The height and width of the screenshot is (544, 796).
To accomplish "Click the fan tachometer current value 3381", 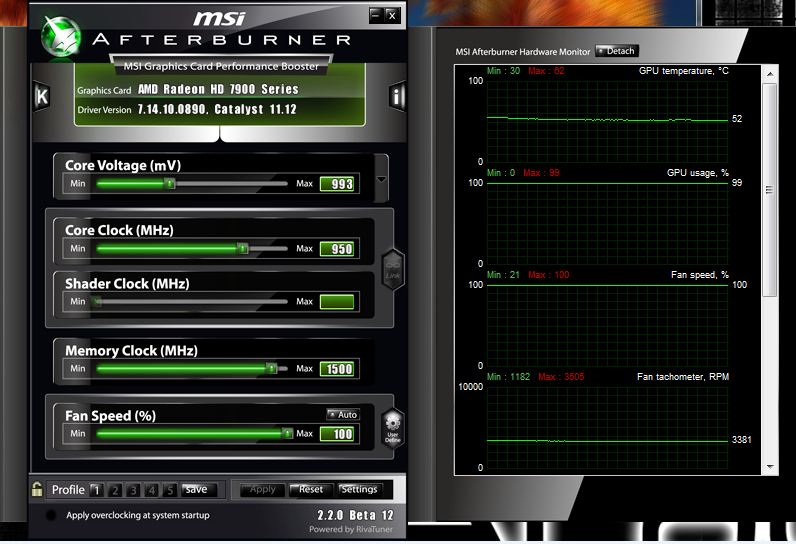I will (x=741, y=439).
